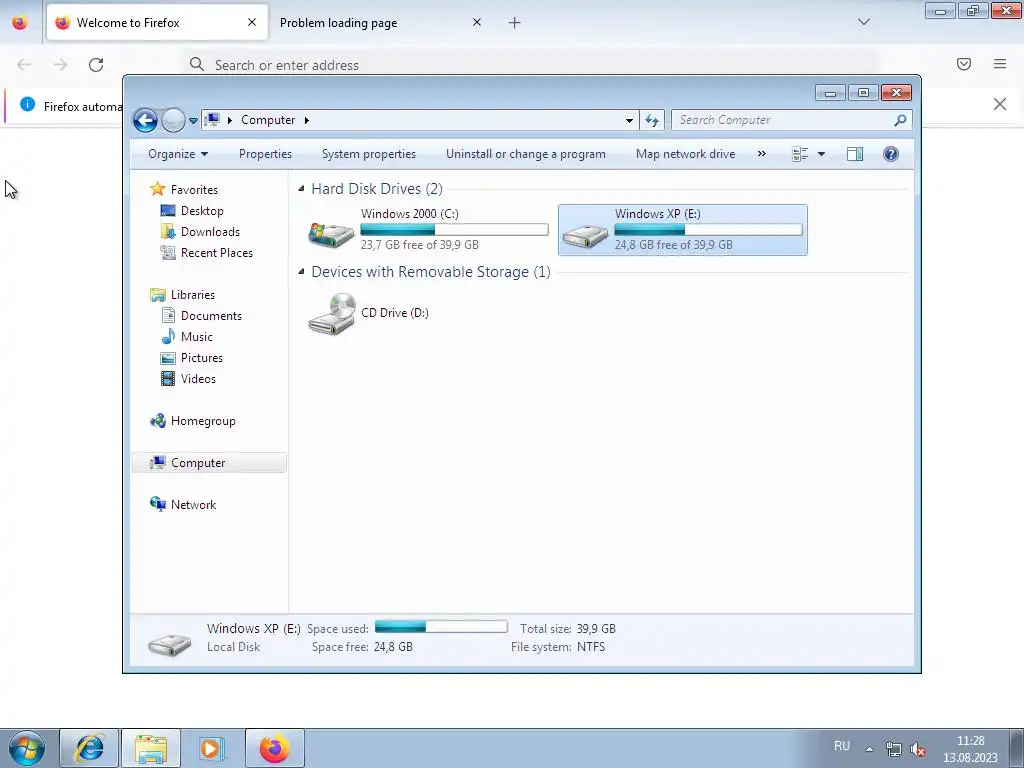Open the Videos library
Viewport: 1024px width, 768px height.
198,379
